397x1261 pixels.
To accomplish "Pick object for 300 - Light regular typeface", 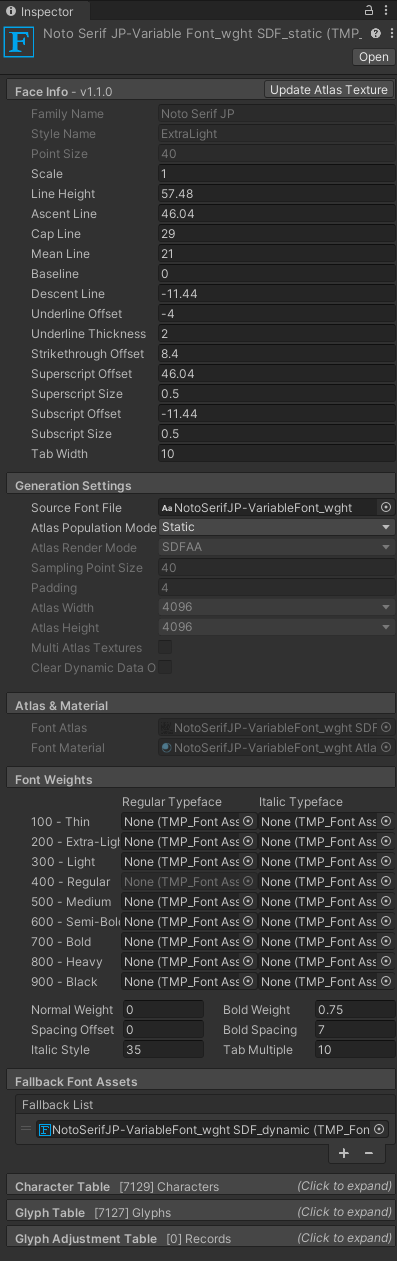I will [248, 862].
